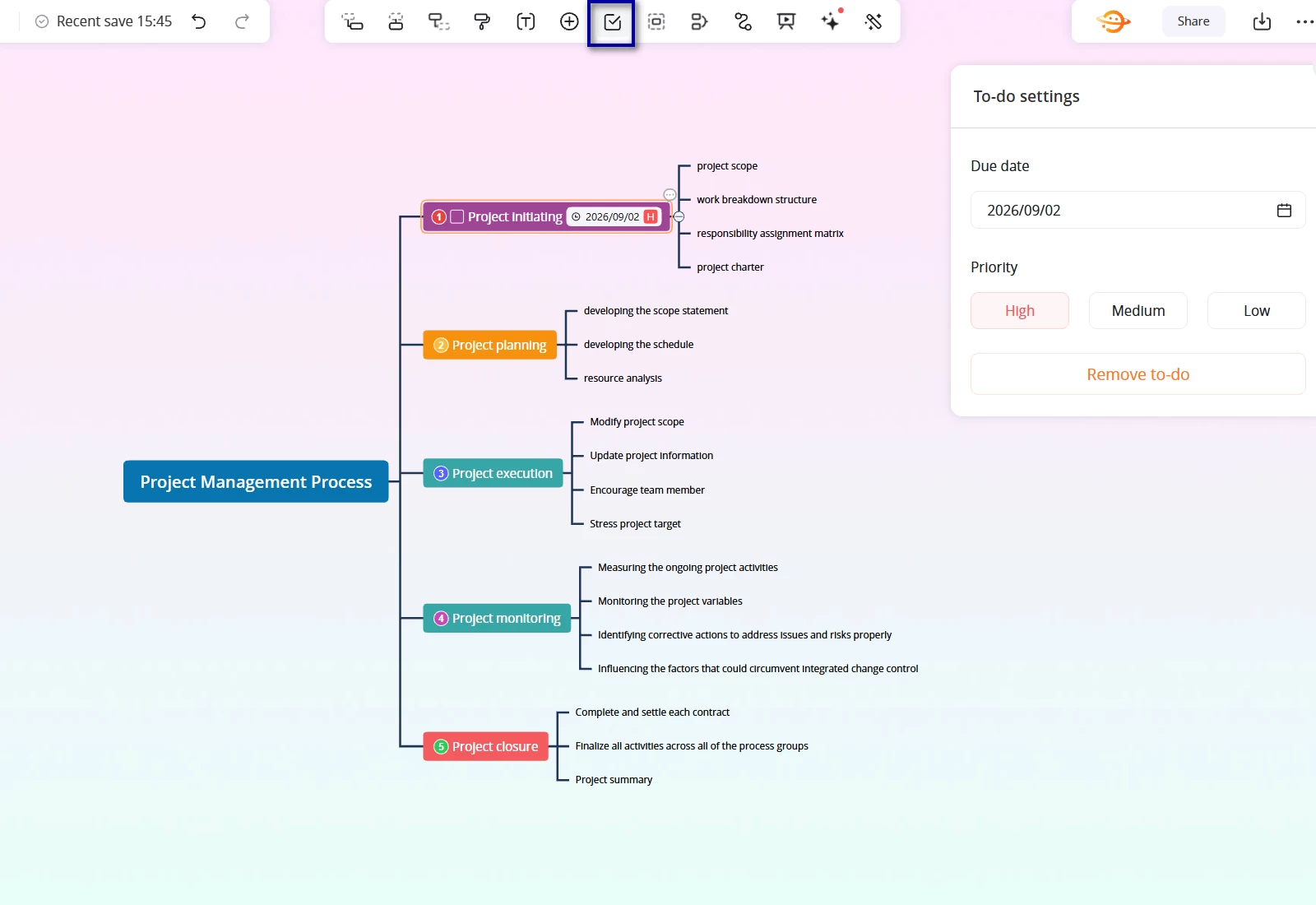The image size is (1316, 905).
Task: Click the insert sibling topic icon
Action: [x=396, y=22]
